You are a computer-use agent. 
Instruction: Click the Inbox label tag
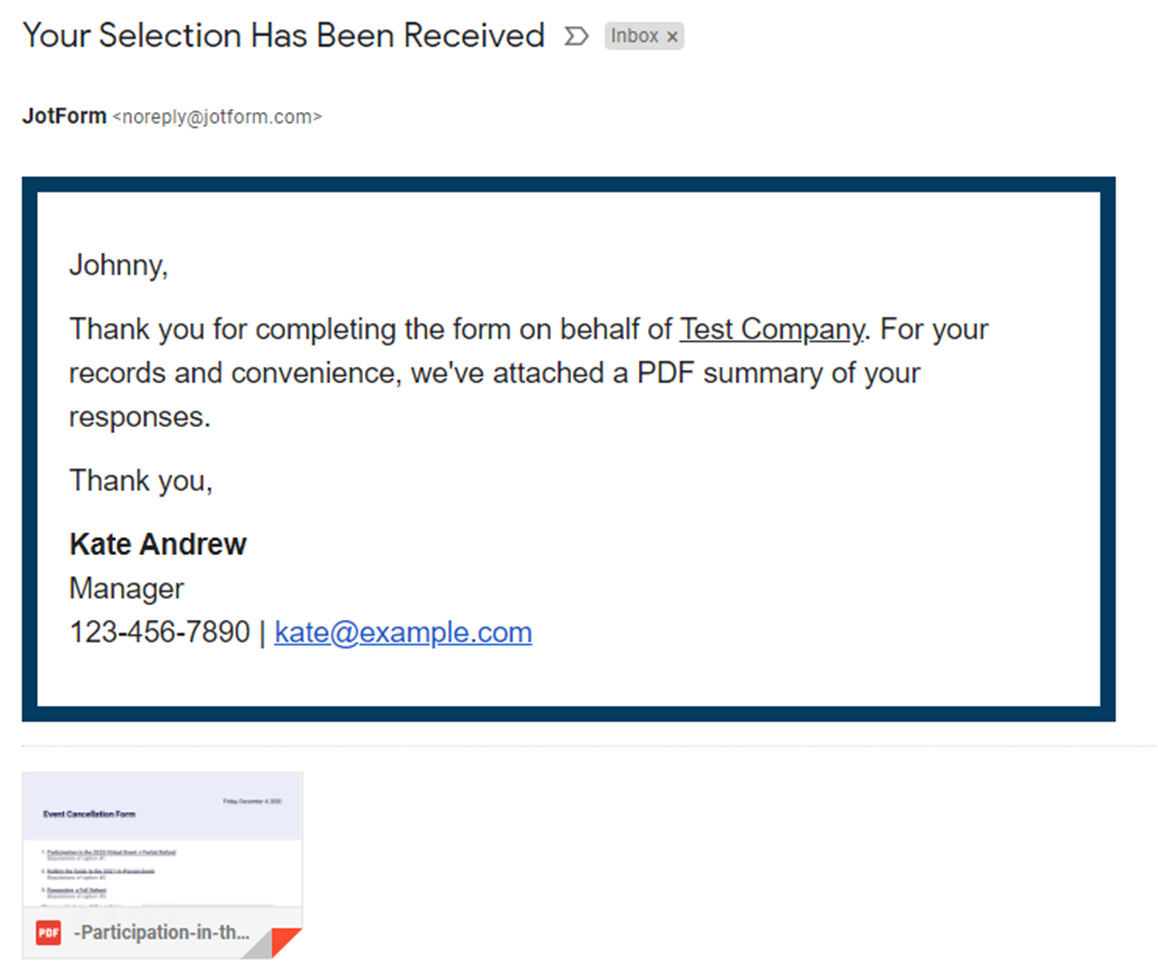click(x=634, y=36)
